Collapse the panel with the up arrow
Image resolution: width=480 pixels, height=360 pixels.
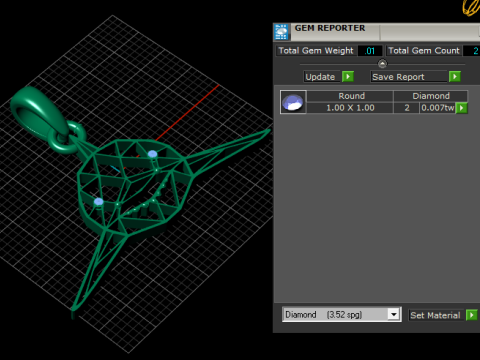coord(382,63)
